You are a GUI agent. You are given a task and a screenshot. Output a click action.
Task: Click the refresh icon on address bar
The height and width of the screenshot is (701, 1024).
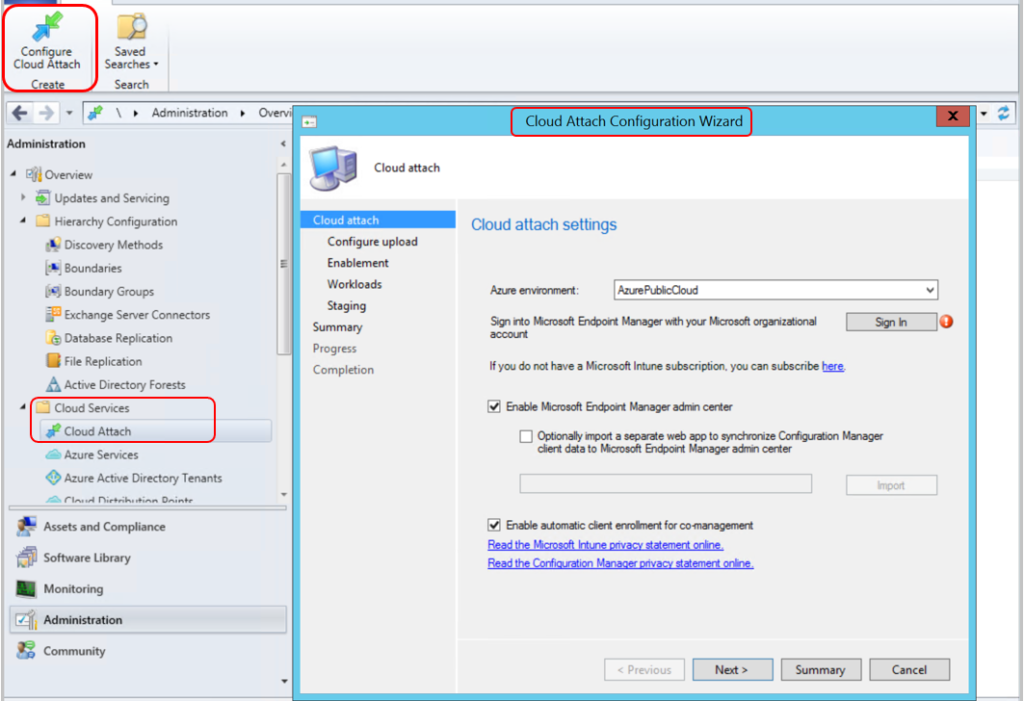[1003, 113]
